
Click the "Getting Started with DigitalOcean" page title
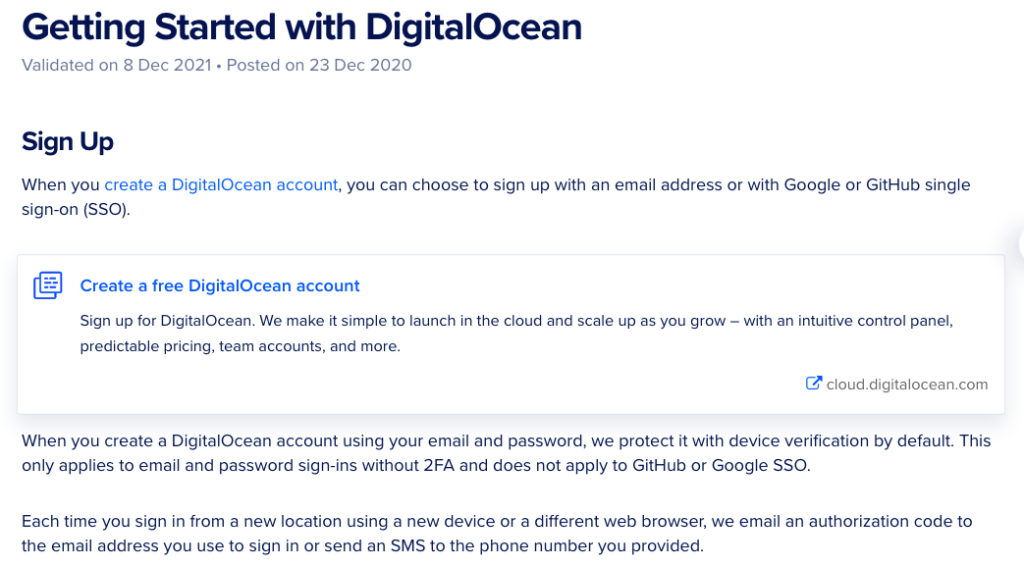pos(302,27)
